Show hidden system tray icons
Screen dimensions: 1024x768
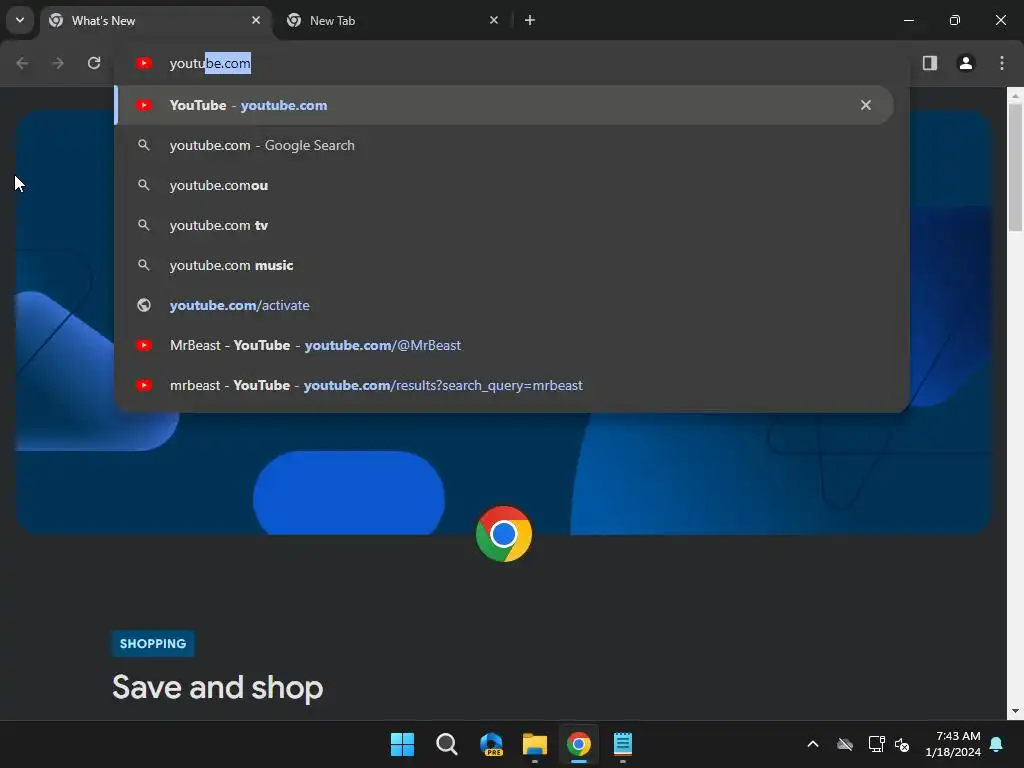(813, 744)
